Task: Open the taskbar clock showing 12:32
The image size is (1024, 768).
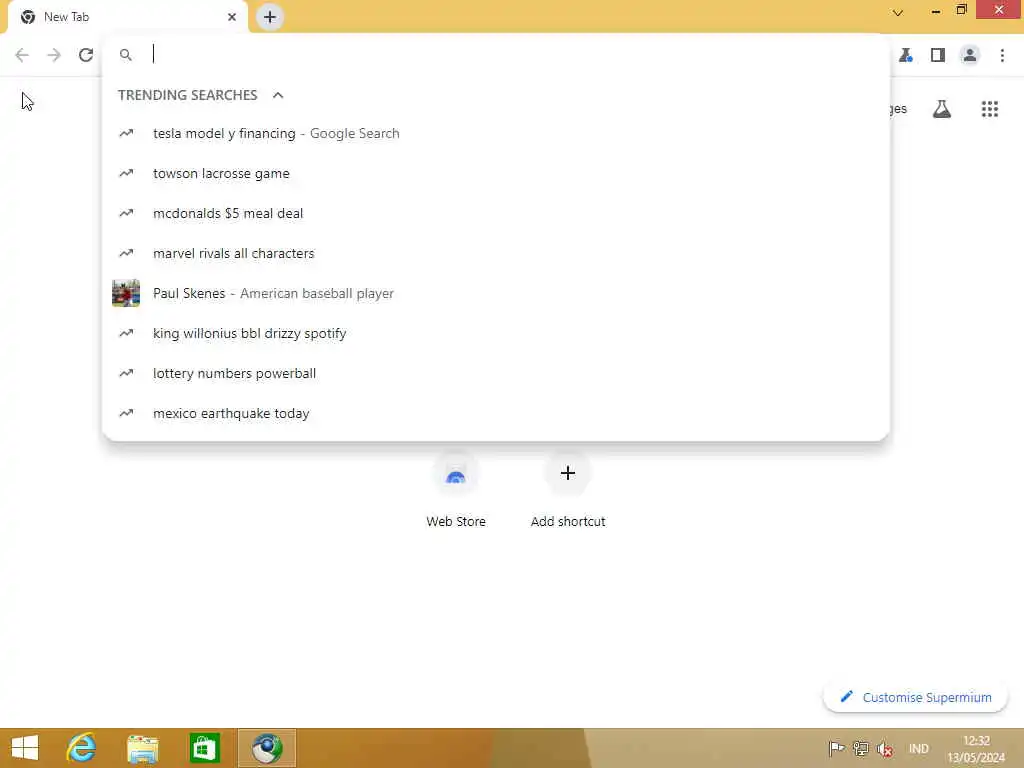Action: pos(976,749)
